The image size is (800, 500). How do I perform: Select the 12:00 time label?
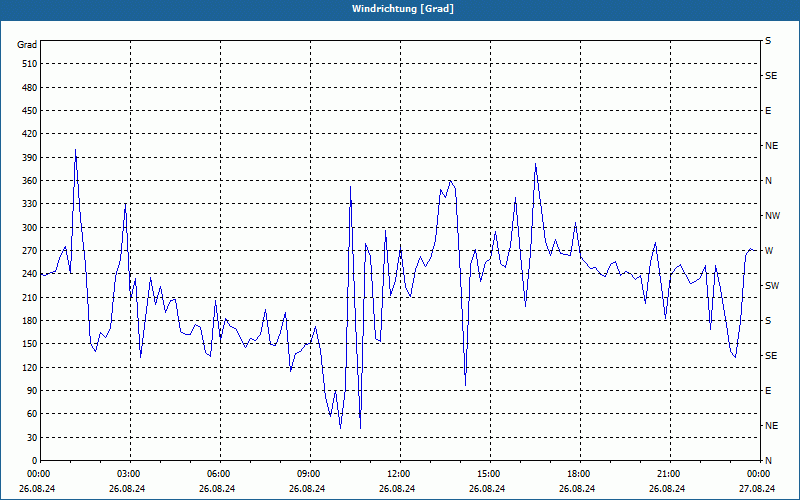click(399, 474)
